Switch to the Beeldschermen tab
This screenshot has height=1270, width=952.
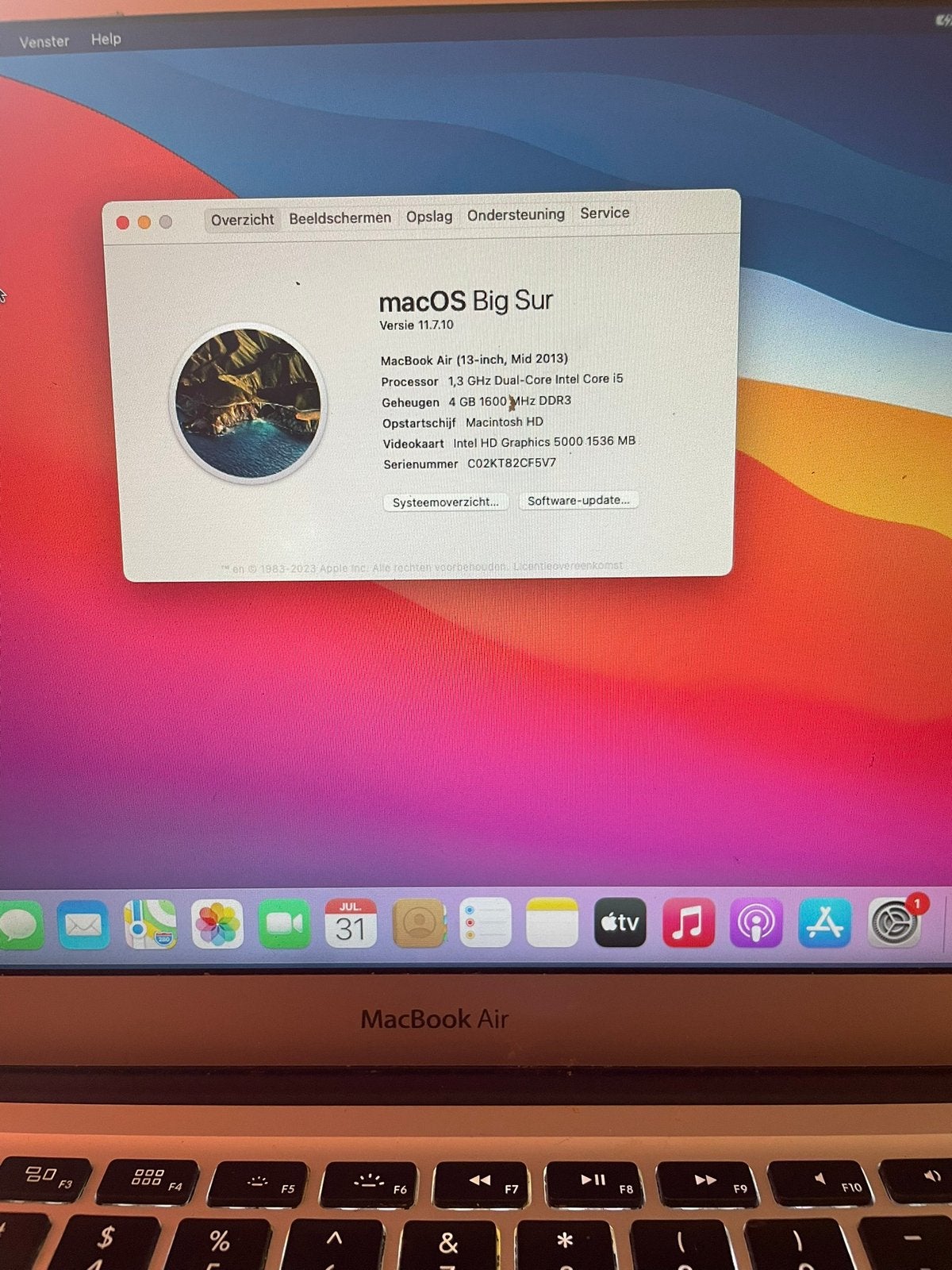[340, 218]
